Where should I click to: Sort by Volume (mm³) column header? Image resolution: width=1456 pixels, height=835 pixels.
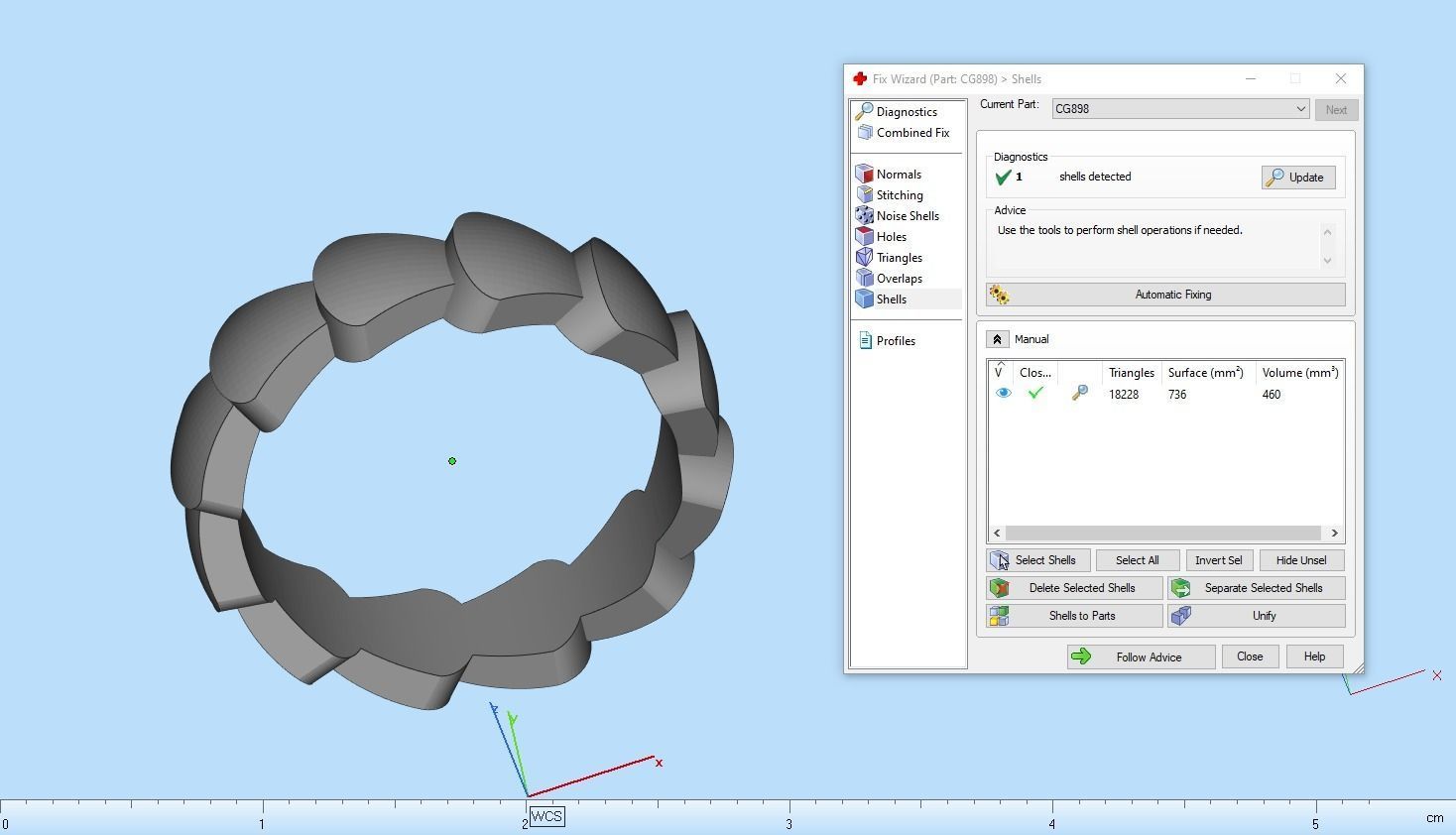coord(1299,373)
